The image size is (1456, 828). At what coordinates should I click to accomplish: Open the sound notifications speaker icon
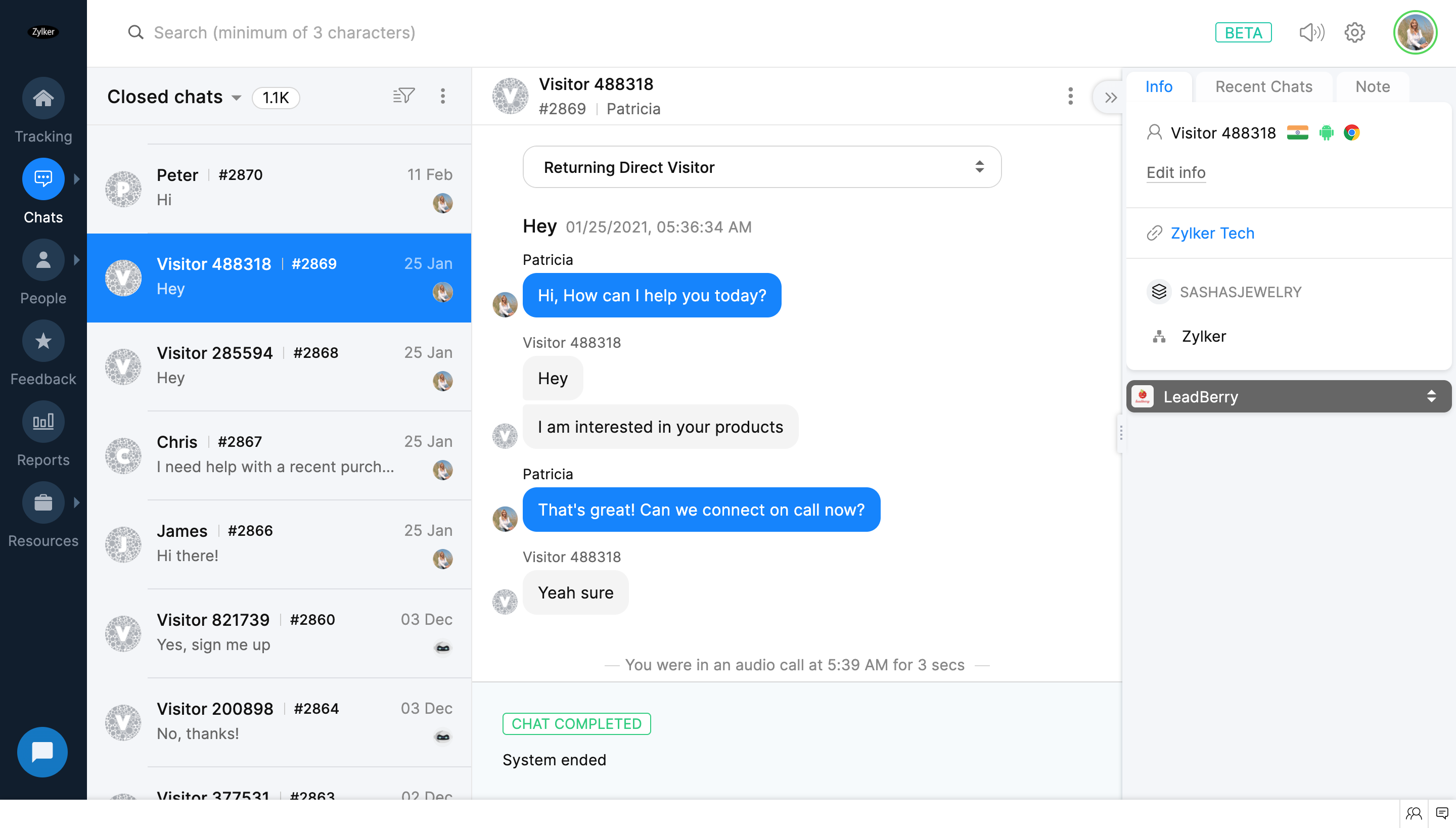pyautogui.click(x=1311, y=32)
